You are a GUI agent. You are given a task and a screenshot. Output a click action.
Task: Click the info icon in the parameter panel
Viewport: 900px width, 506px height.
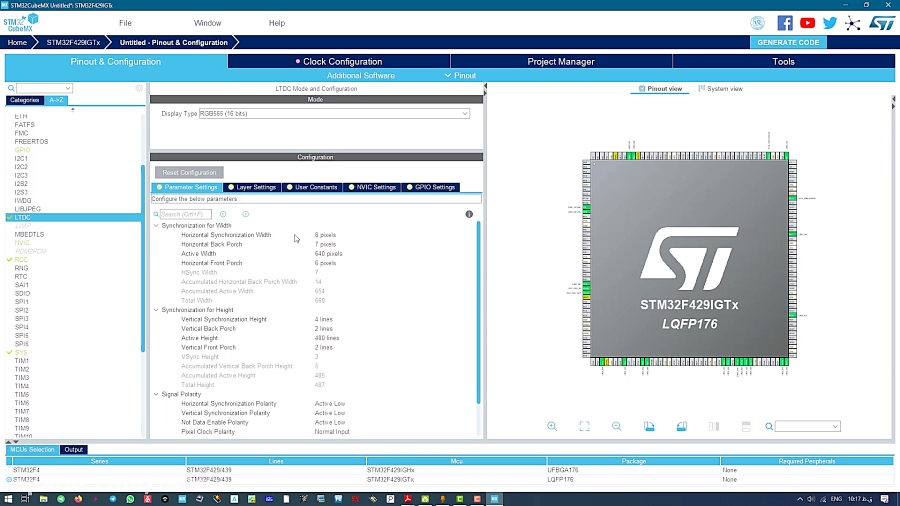[469, 214]
